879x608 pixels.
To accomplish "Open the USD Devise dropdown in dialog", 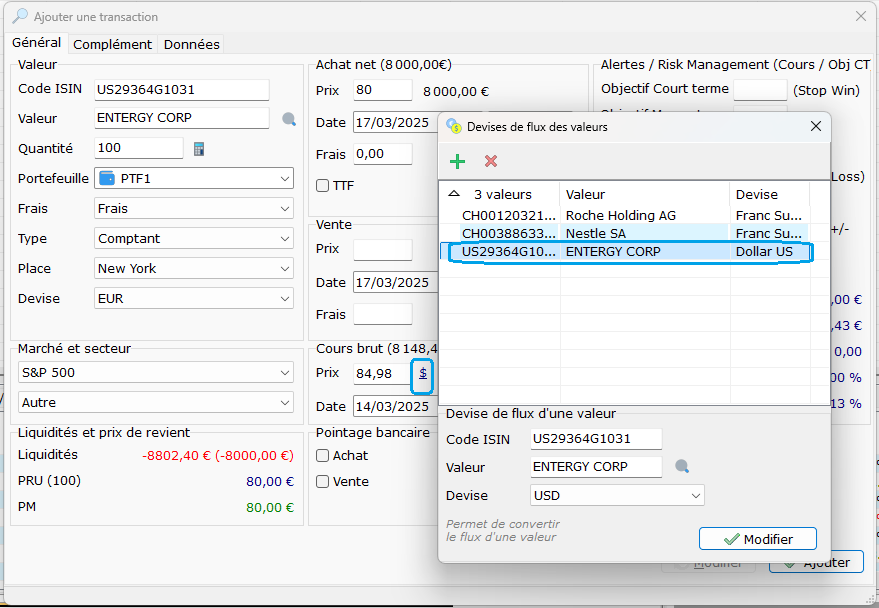I will pyautogui.click(x=617, y=495).
